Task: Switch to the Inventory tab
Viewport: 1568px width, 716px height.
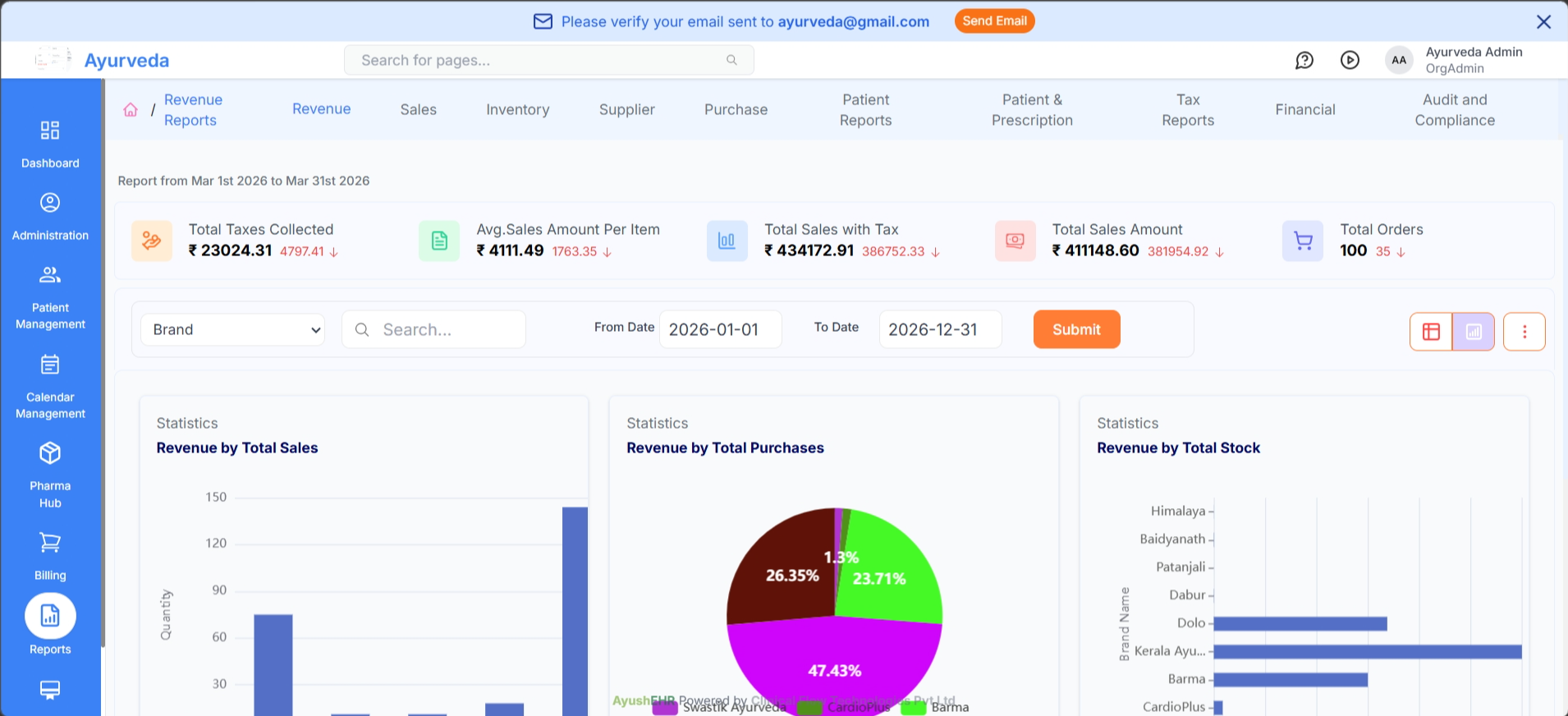Action: [x=517, y=110]
